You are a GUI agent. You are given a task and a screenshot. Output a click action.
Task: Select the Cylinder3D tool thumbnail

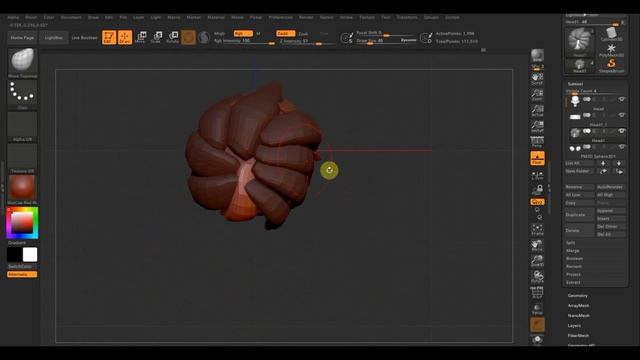point(611,34)
